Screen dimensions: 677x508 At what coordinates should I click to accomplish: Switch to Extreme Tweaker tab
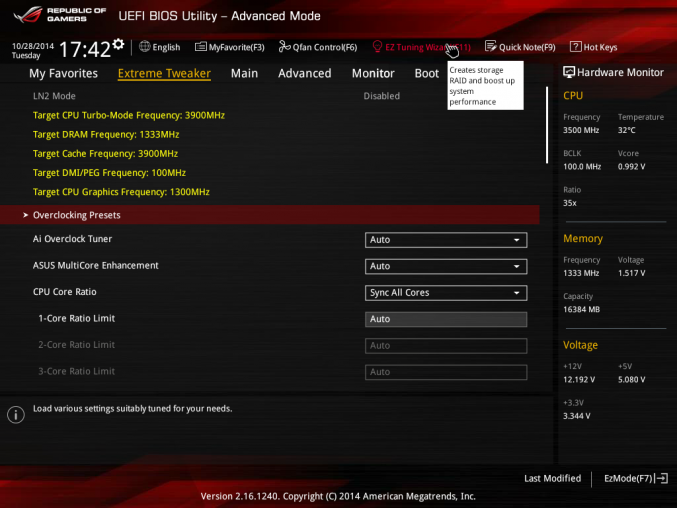[x=164, y=73]
